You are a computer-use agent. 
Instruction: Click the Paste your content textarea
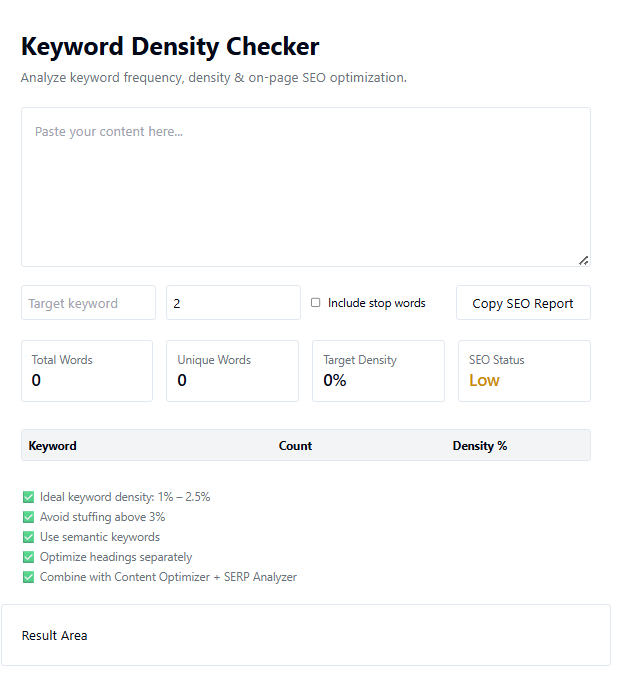(305, 187)
